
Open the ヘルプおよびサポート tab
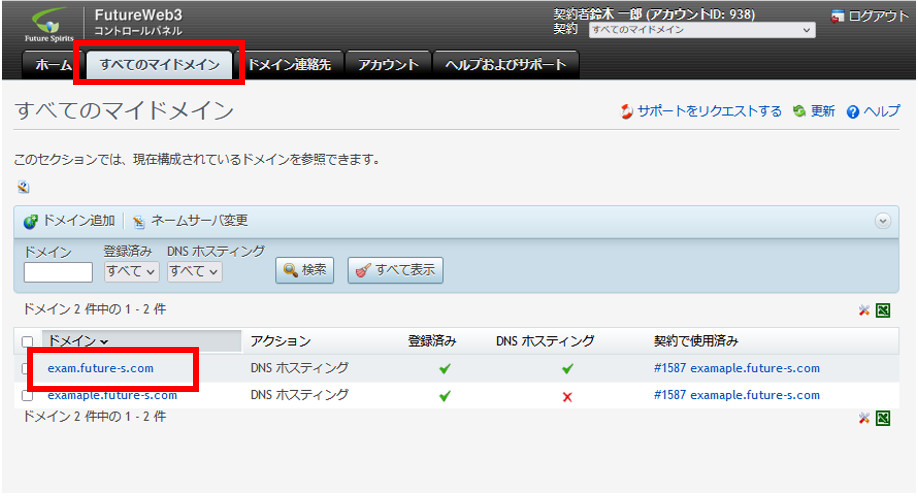pyautogui.click(x=506, y=64)
